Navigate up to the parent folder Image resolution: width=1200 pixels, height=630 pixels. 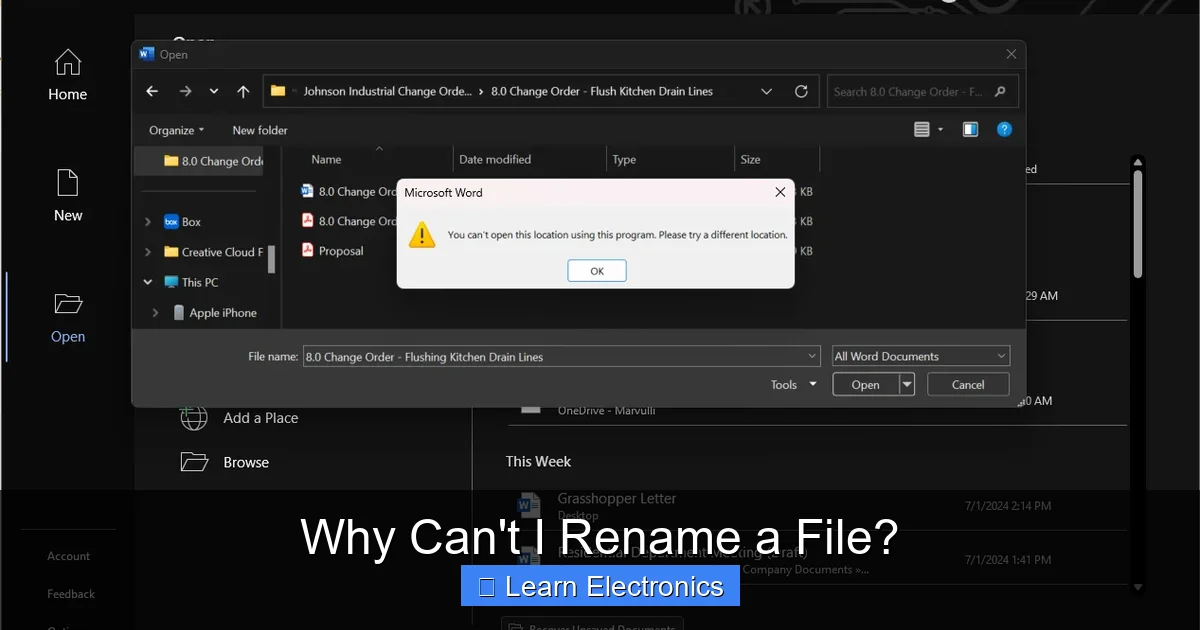click(x=242, y=91)
